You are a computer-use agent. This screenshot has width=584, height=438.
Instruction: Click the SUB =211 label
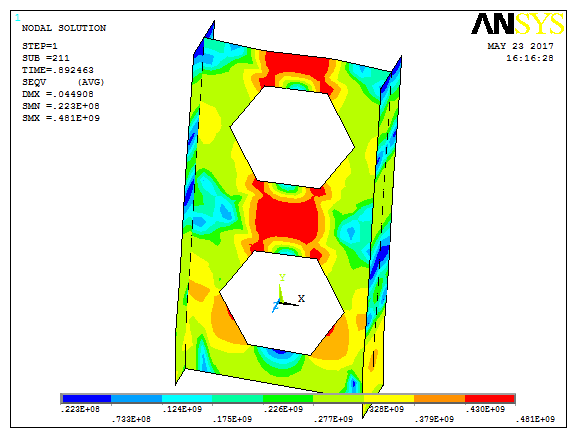point(46,58)
